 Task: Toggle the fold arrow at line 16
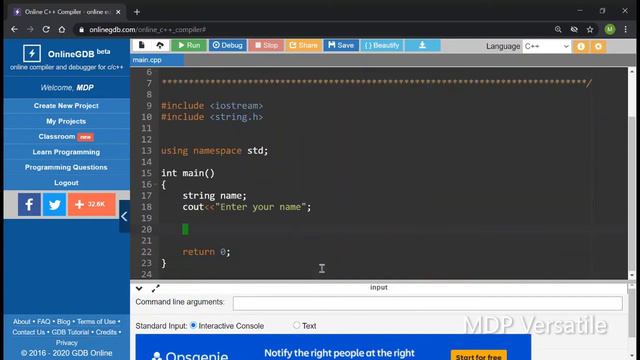tap(156, 184)
